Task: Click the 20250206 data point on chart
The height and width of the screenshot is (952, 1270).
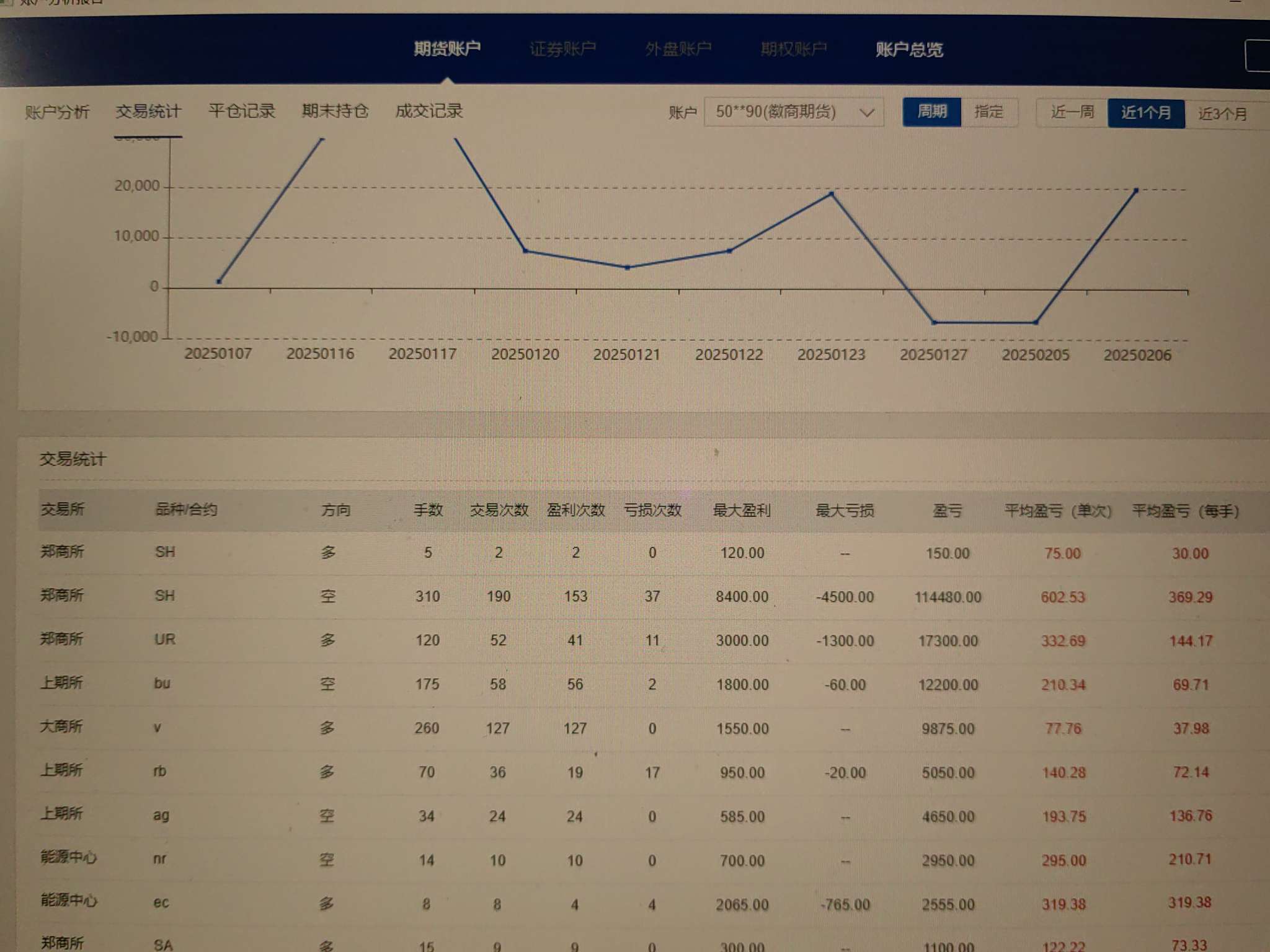Action: 1136,190
